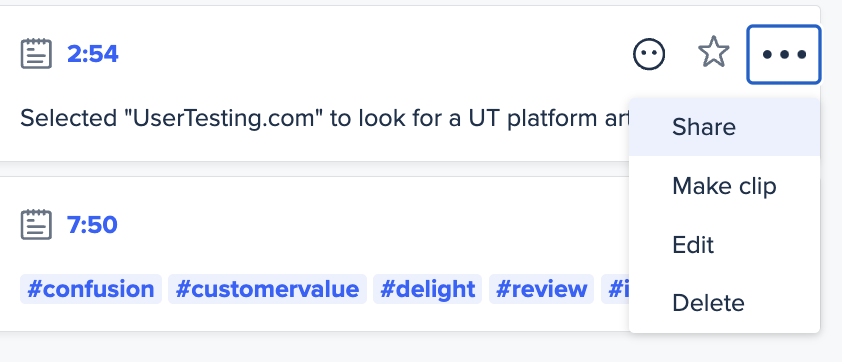This screenshot has height=362, width=842.
Task: Click the partially hidden tag after #review
Action: tap(615, 289)
